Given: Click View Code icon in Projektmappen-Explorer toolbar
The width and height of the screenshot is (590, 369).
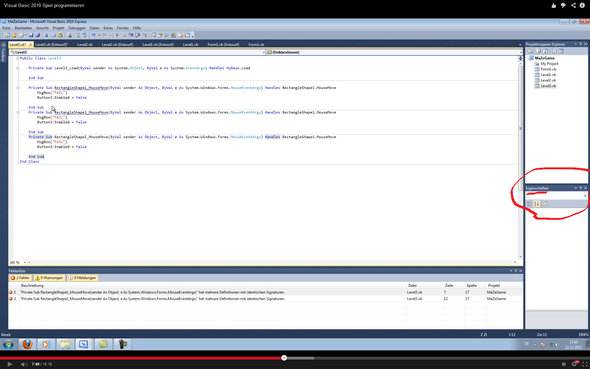Looking at the screenshot, I should [x=554, y=51].
